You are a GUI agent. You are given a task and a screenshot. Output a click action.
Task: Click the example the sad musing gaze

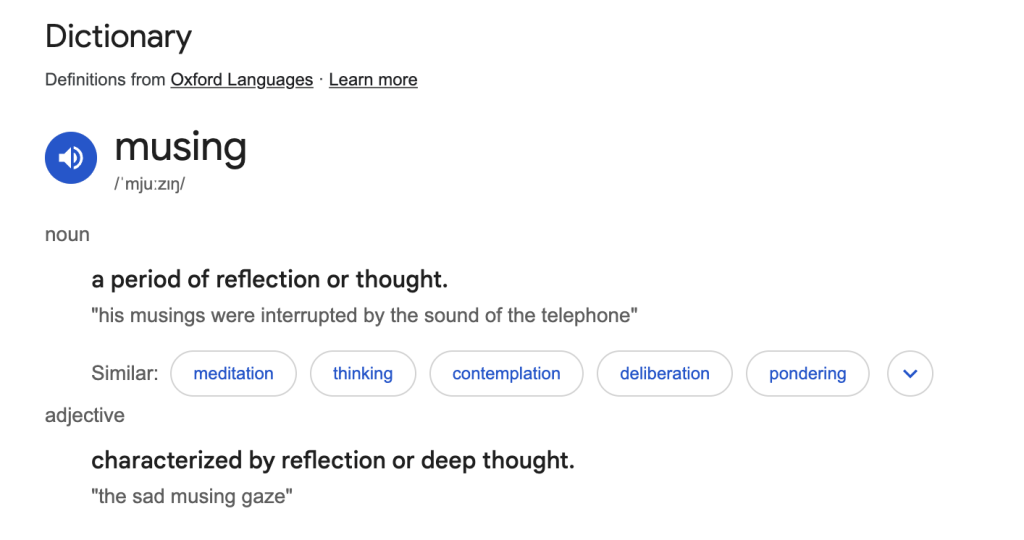tap(191, 496)
